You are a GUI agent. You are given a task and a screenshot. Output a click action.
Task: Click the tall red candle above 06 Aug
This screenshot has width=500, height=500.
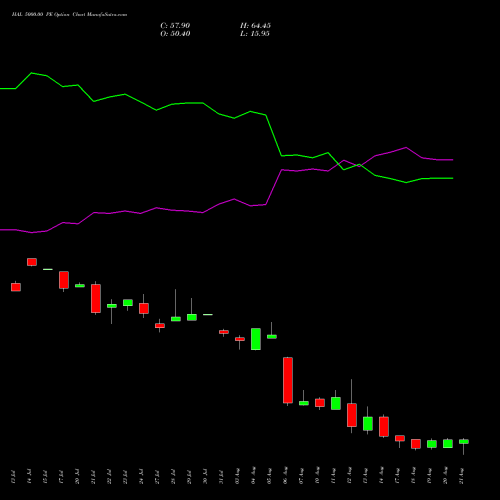pos(288,380)
